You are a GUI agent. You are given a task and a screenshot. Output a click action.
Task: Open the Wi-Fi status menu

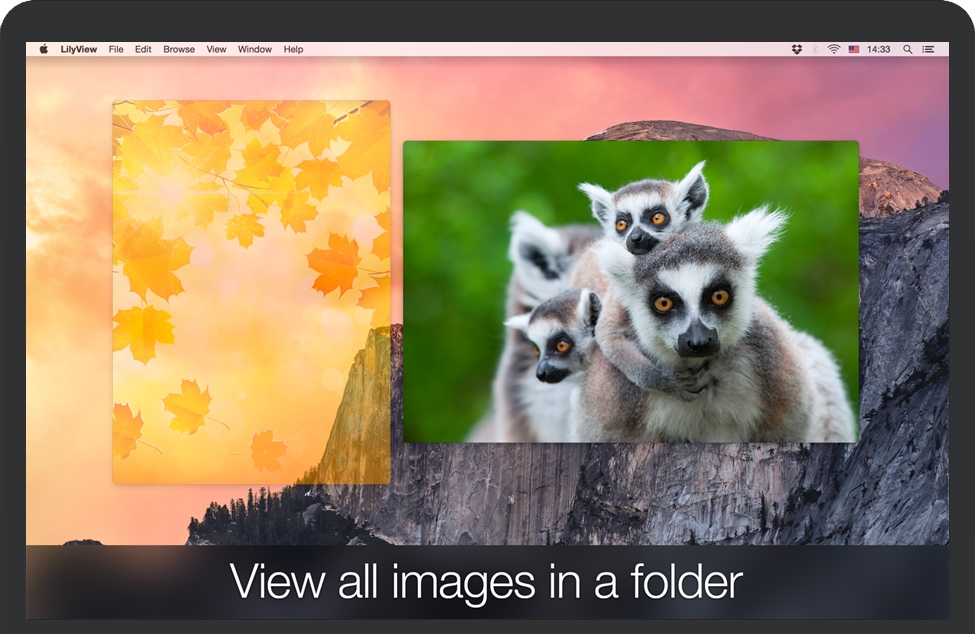(834, 49)
